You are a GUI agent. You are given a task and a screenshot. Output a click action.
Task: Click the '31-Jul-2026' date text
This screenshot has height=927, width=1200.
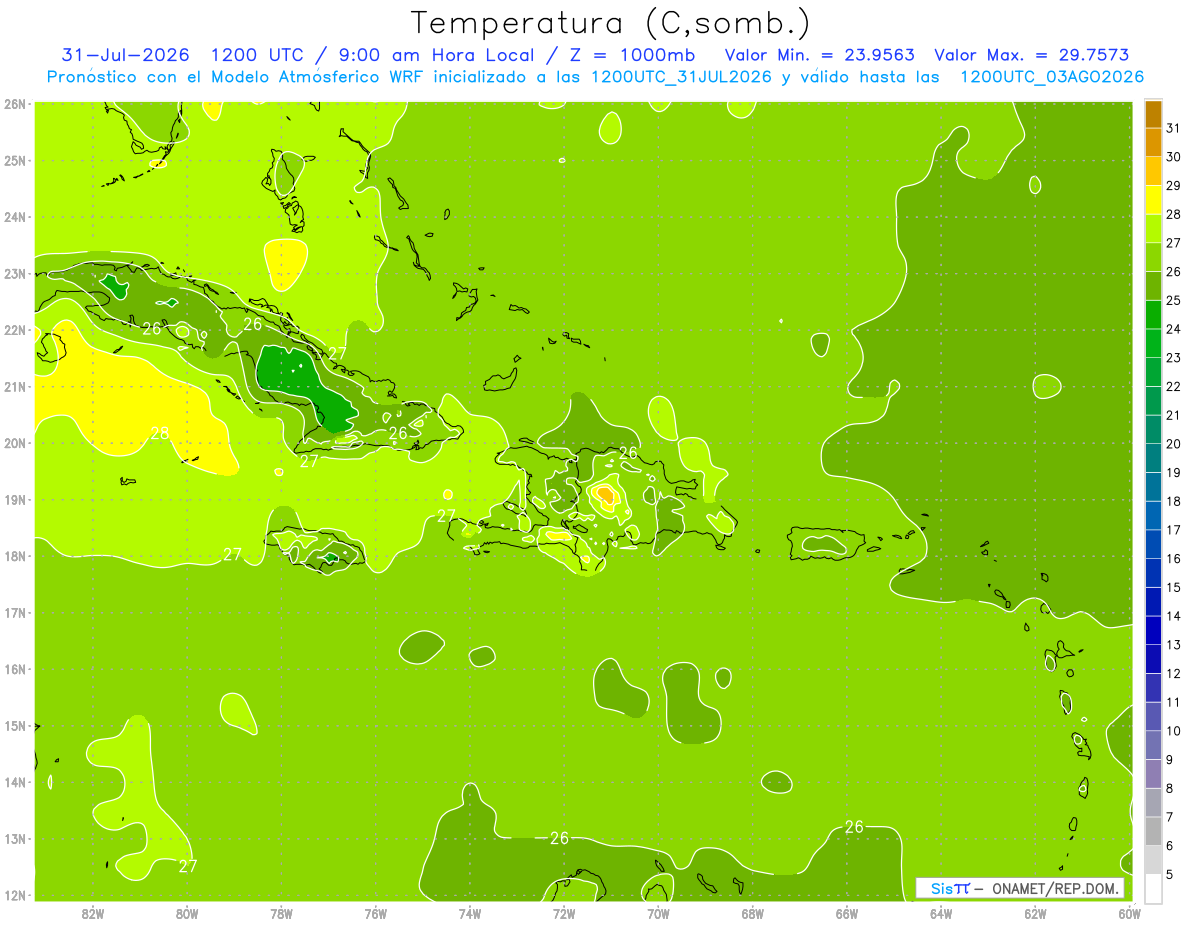127,55
